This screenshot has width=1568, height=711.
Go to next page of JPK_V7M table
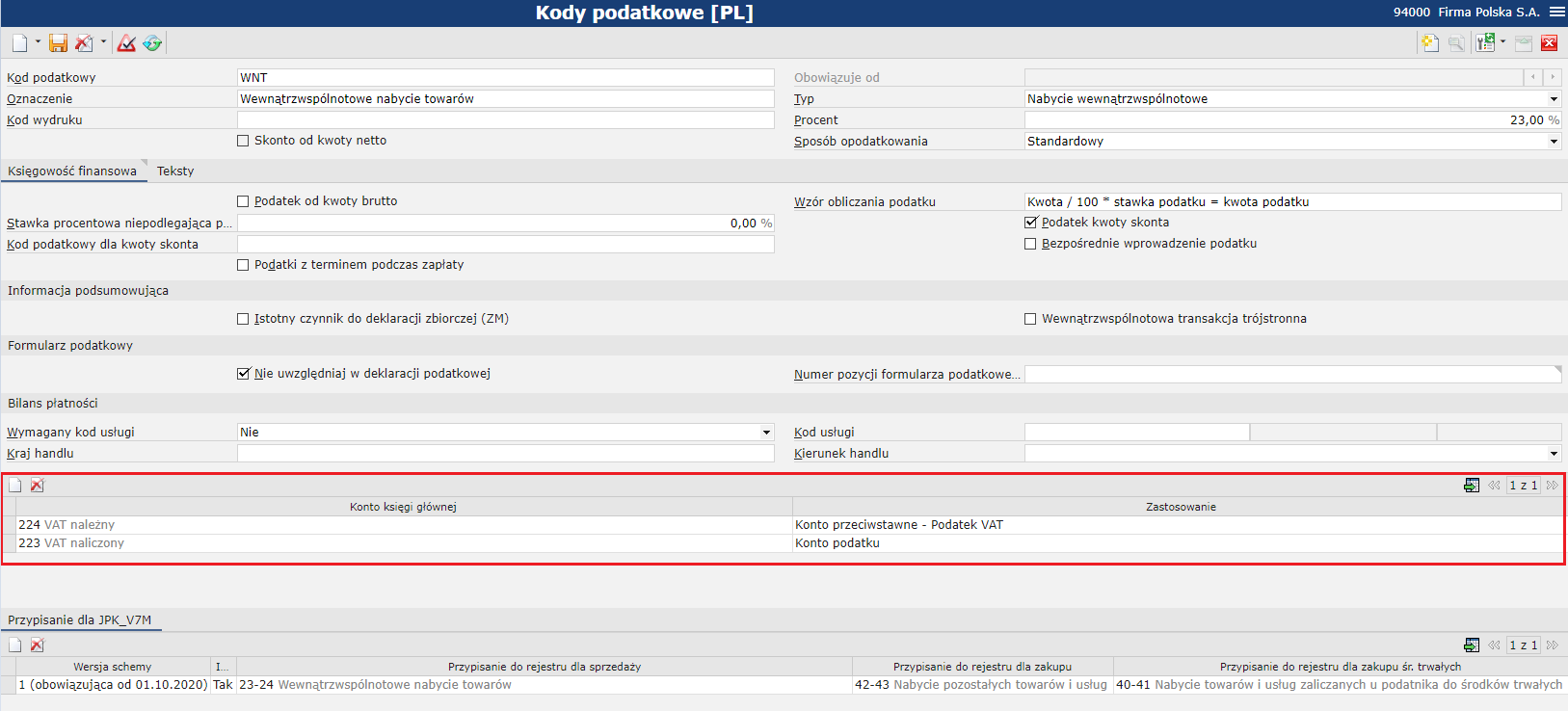(x=1552, y=645)
